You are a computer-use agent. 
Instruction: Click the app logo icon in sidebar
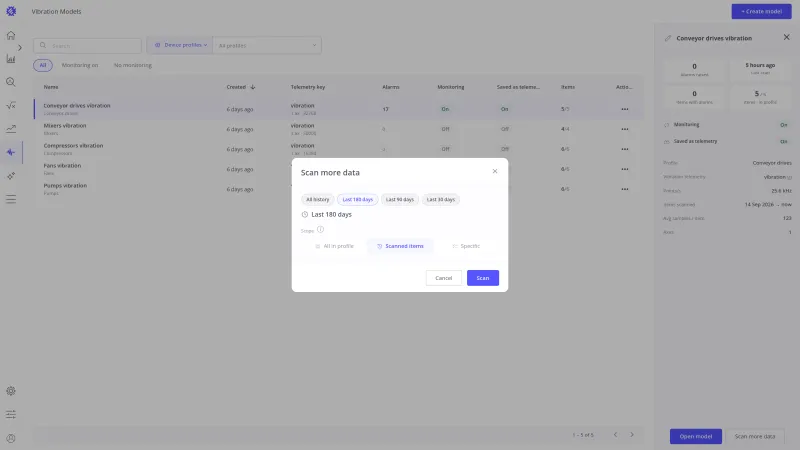click(x=11, y=11)
